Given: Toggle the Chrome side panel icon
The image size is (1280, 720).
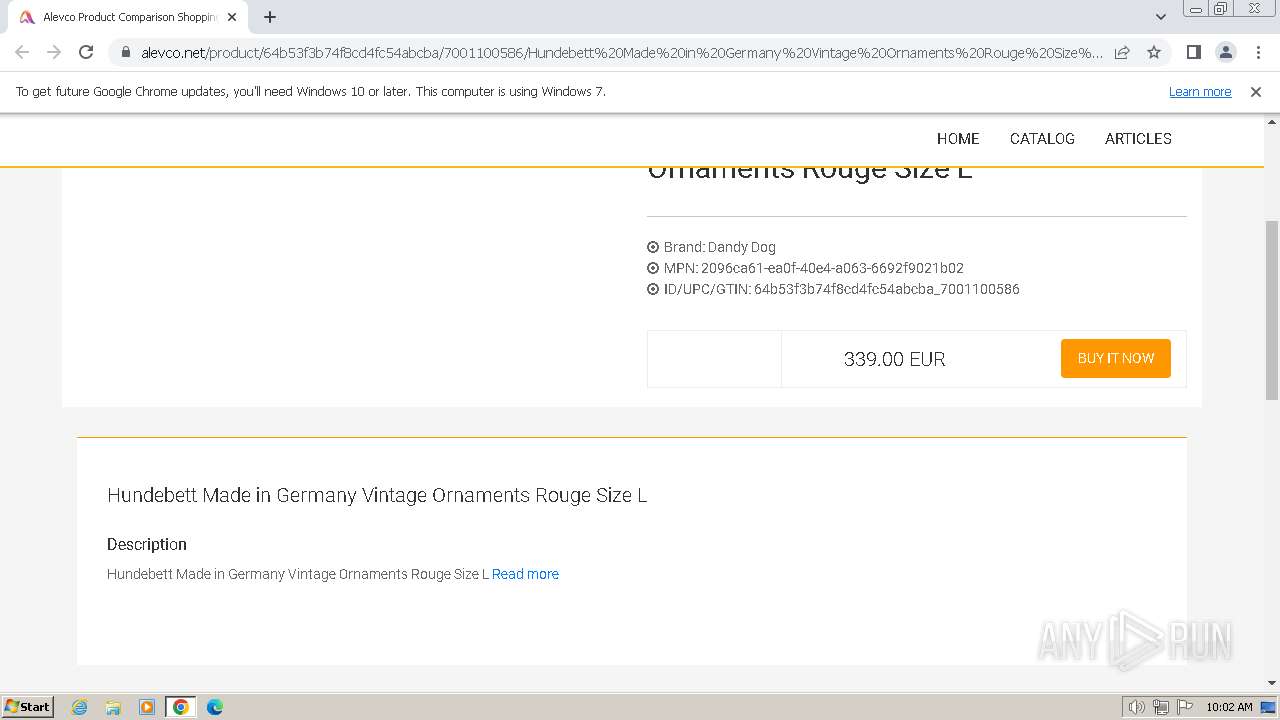Looking at the screenshot, I should [1193, 52].
